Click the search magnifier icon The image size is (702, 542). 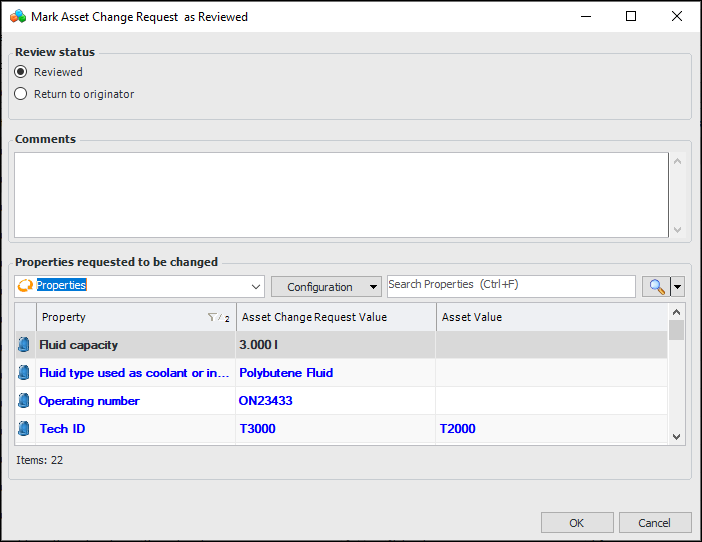(x=656, y=287)
